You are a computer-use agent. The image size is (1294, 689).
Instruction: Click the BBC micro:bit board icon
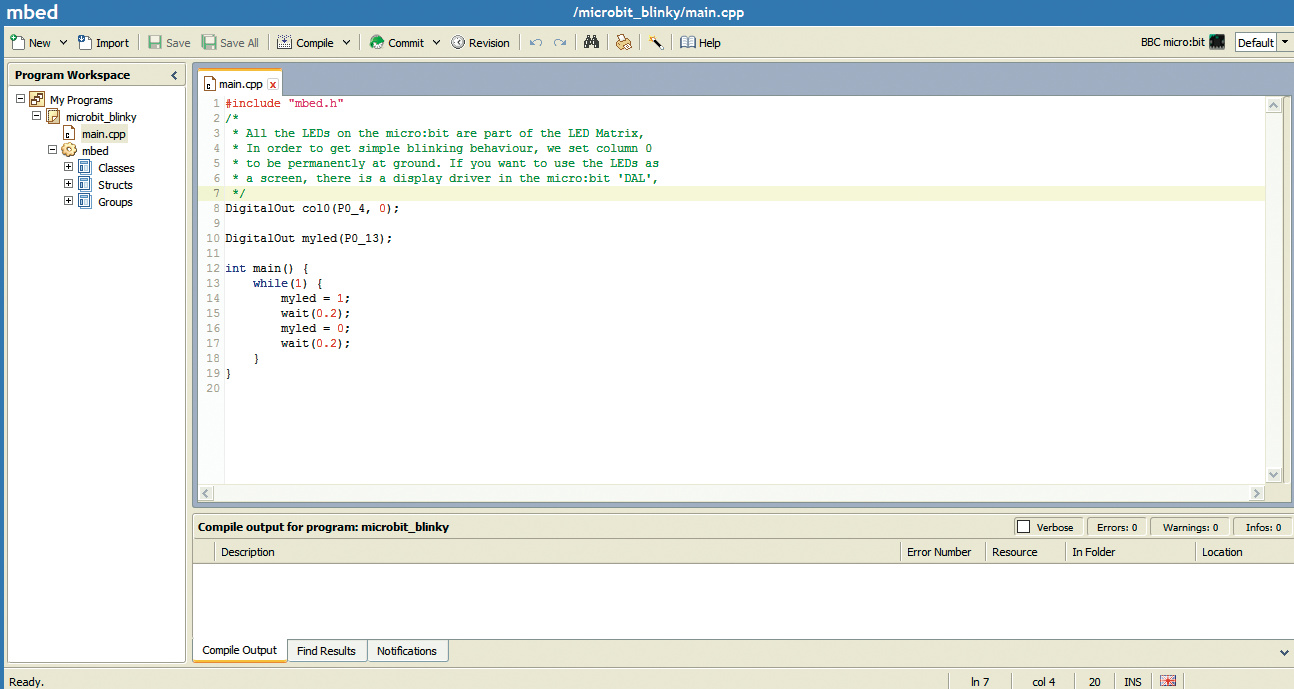(1217, 42)
